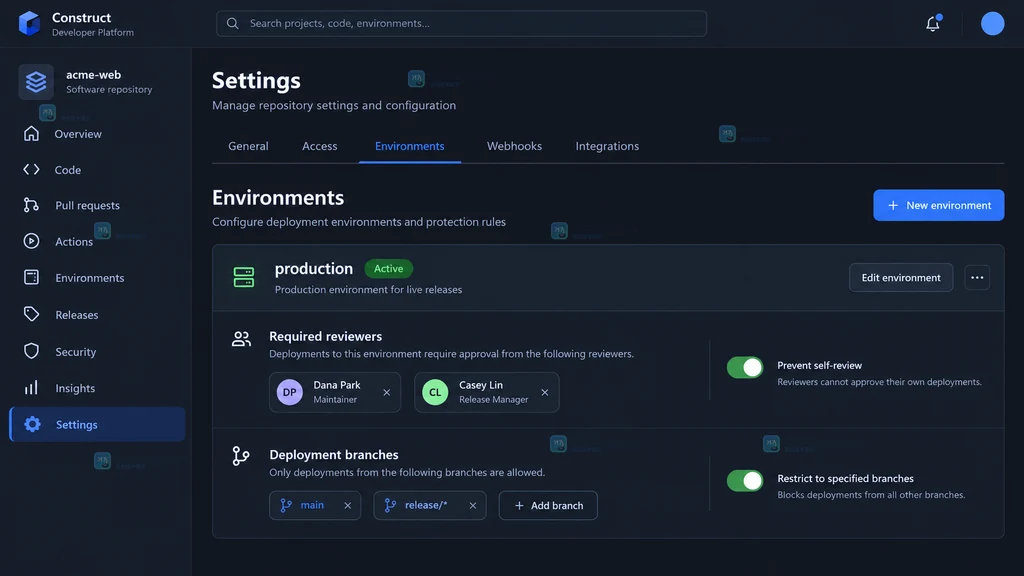
Task: Open notifications bell
Action: point(933,24)
